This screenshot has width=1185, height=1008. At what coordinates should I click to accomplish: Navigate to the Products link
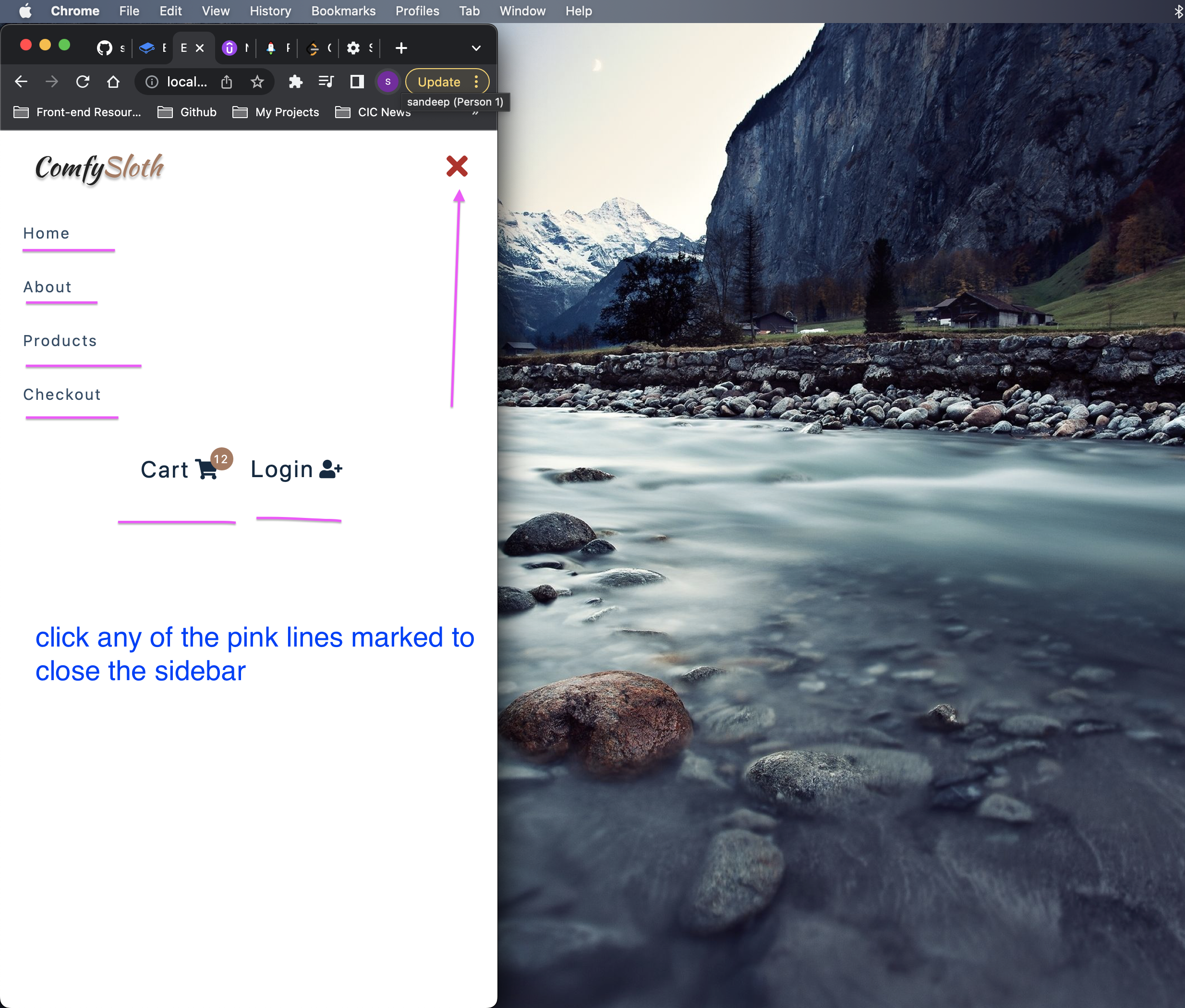click(60, 341)
